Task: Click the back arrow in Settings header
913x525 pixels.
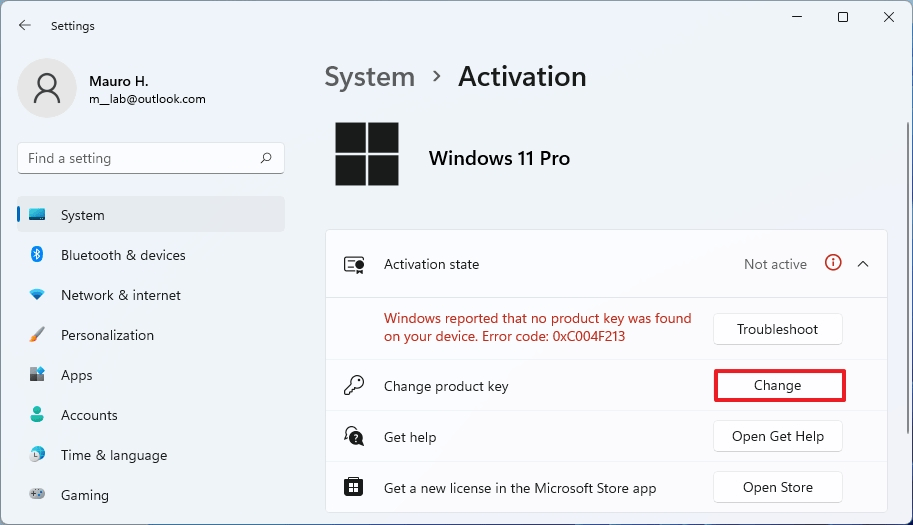Action: click(x=25, y=25)
